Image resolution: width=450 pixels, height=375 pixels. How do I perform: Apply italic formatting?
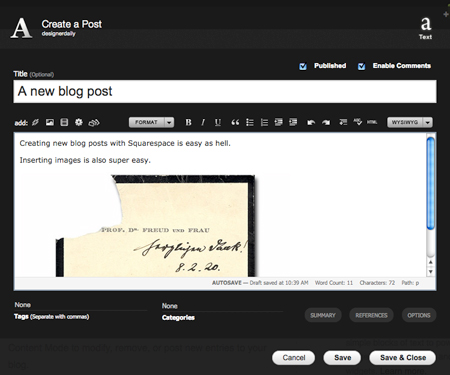(203, 122)
